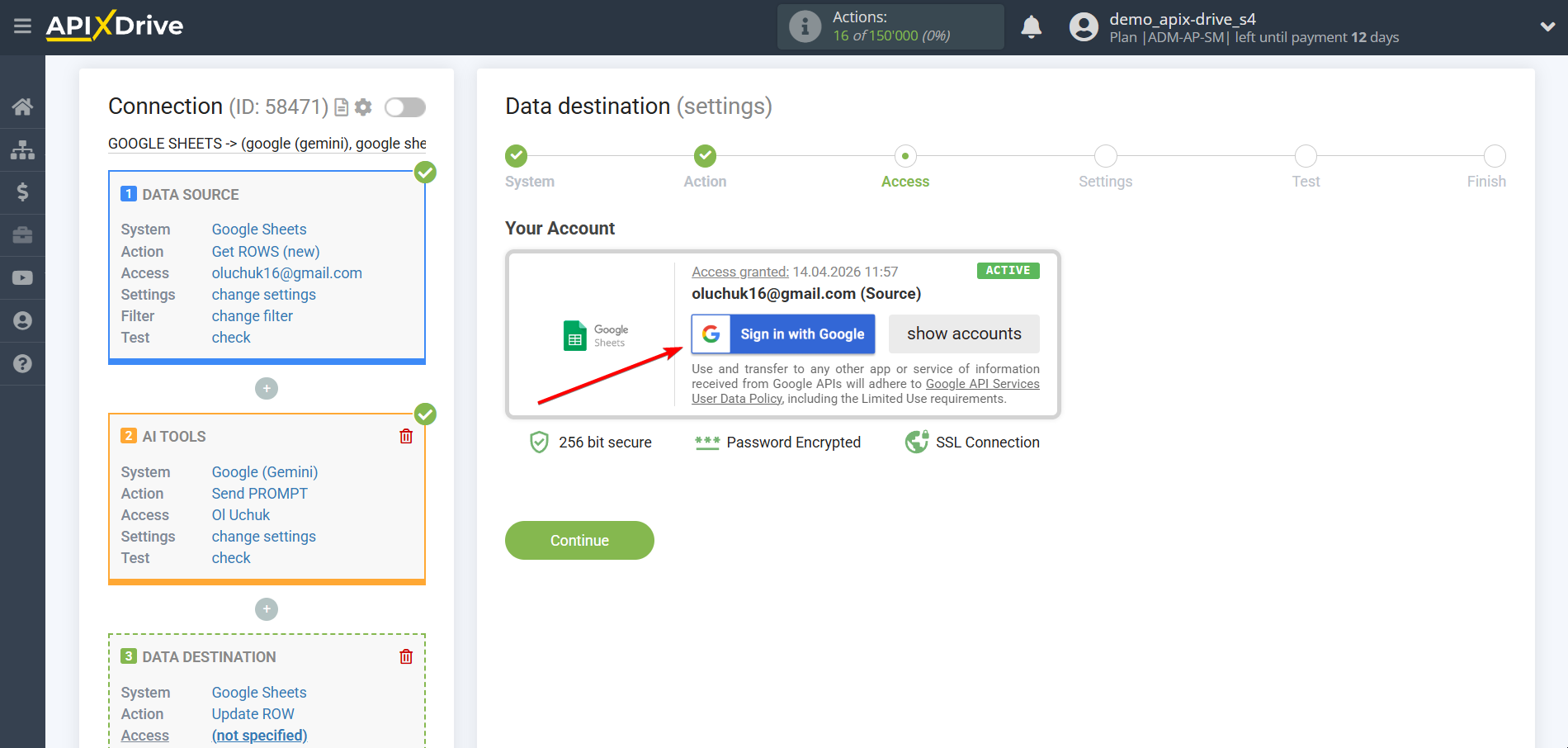This screenshot has height=748, width=1568.
Task: Delete the Data Destination block via its trash icon
Action: (405, 656)
